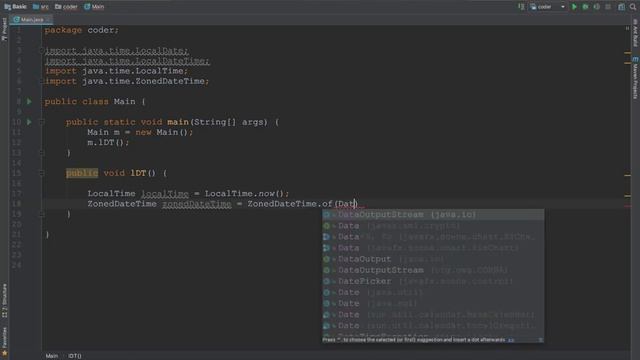Run coder with coverage icon
Screen dimensions: 640x360
click(597, 7)
